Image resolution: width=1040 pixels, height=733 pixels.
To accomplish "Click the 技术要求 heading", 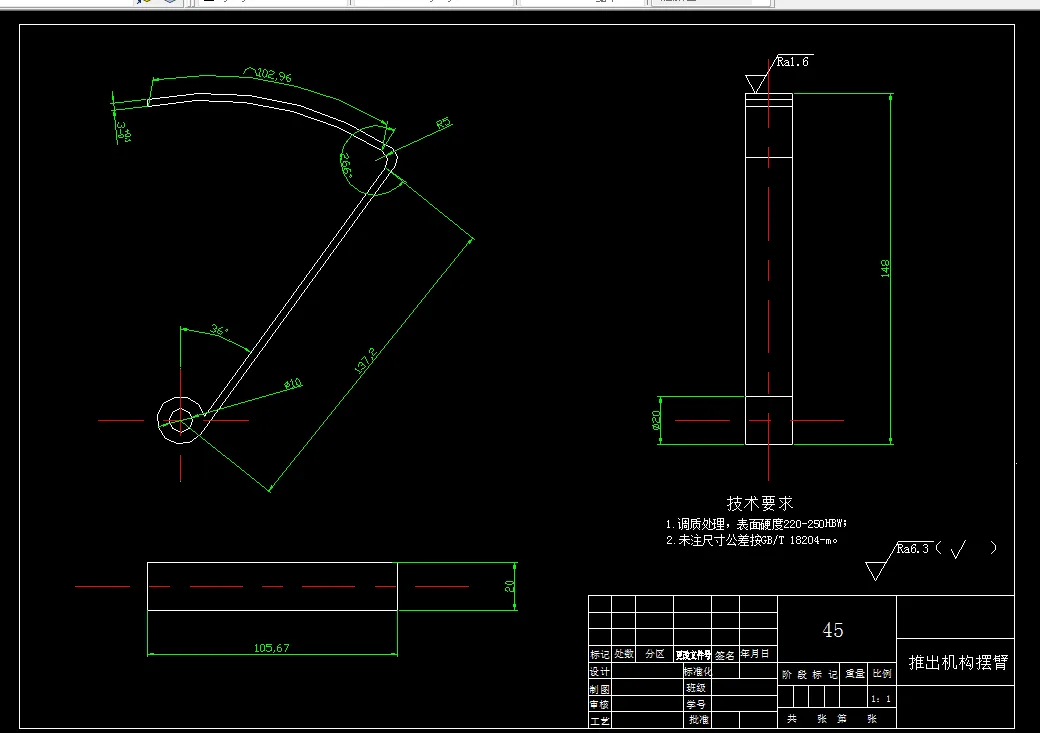I will click(760, 503).
